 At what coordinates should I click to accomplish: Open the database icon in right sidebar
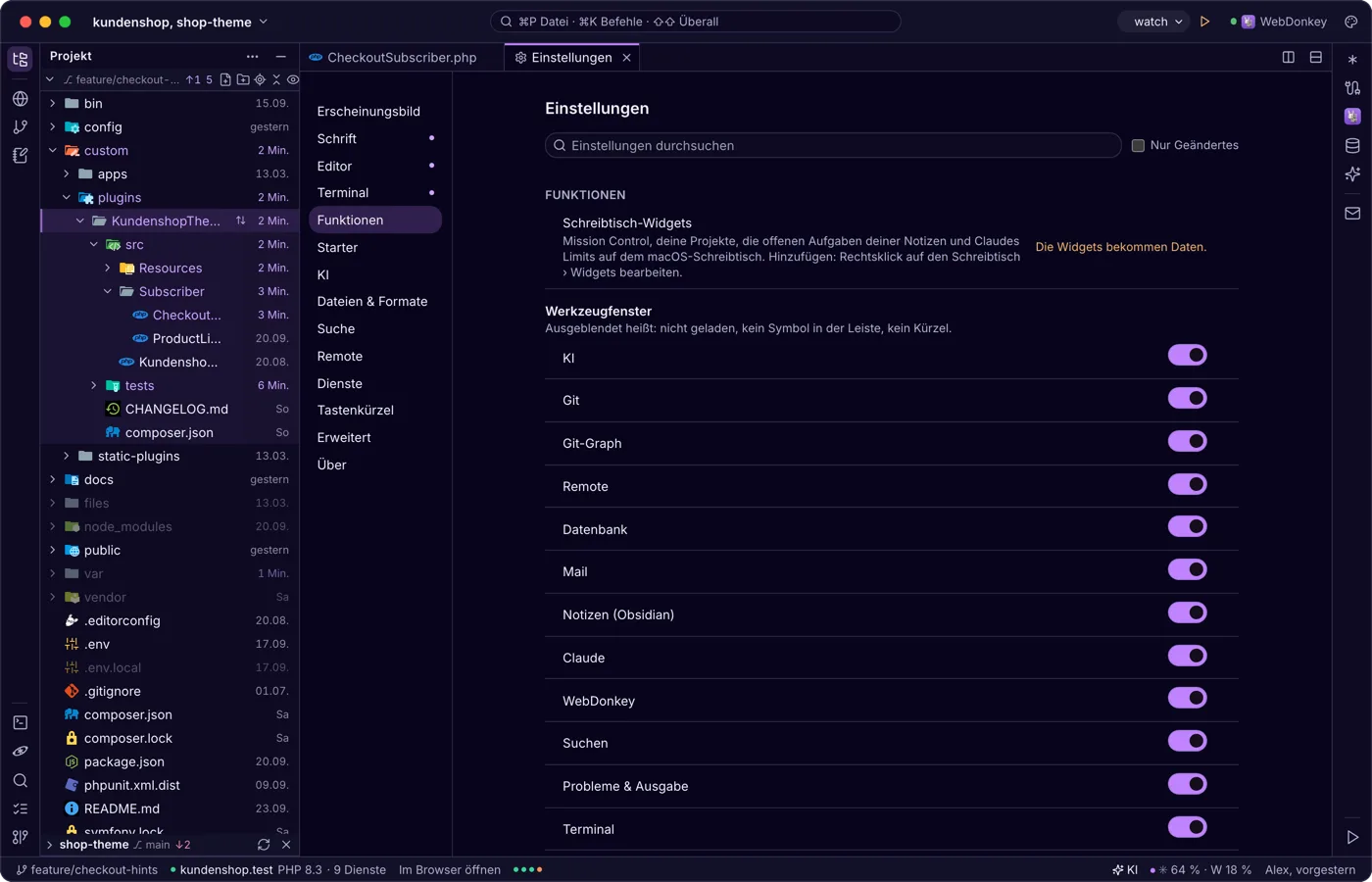click(x=1352, y=146)
